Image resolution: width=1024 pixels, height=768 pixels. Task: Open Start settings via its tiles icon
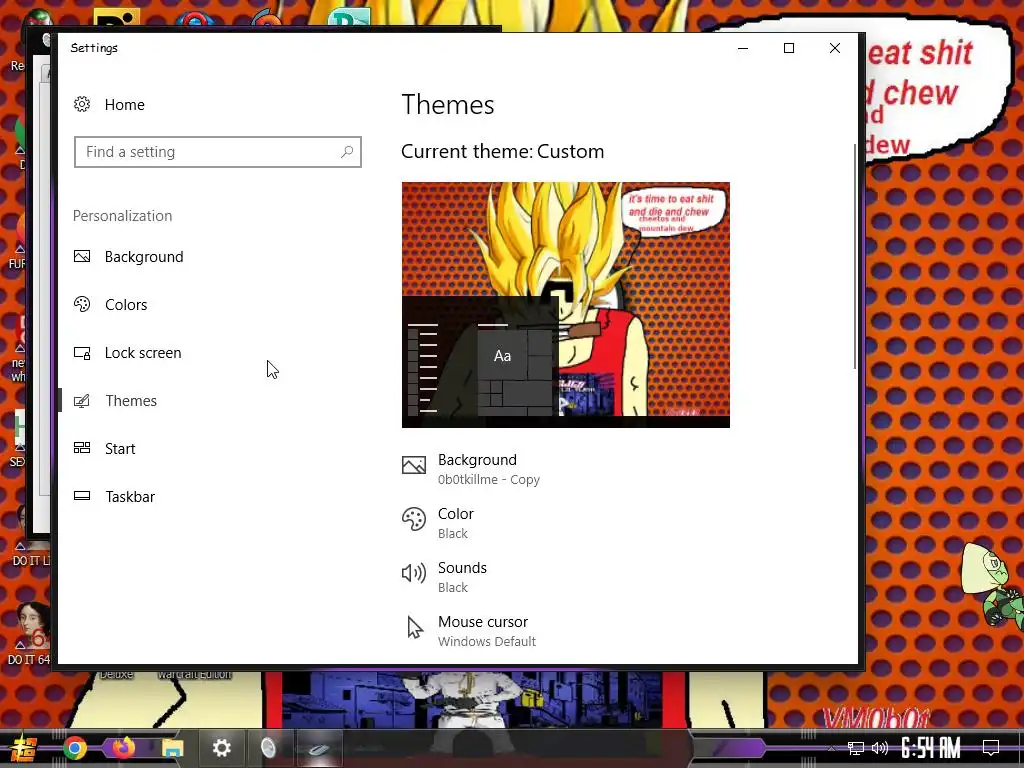82,448
